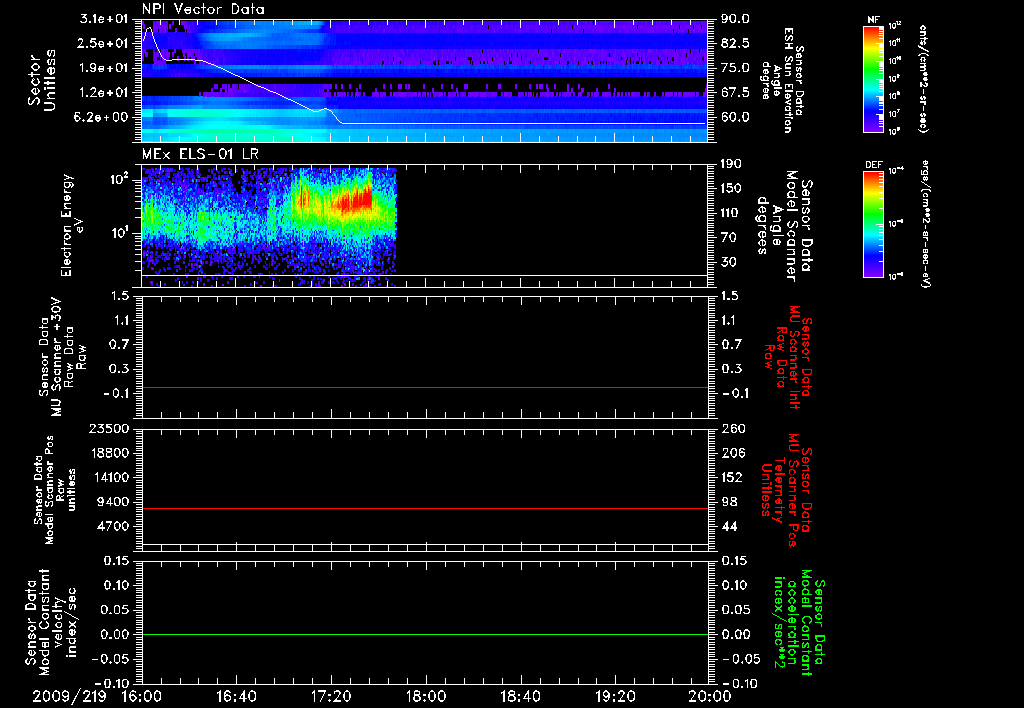This screenshot has height=708, width=1024.
Task: Click the 'Model Scanner Pos Raw unitless' axis label
Action: point(55,490)
